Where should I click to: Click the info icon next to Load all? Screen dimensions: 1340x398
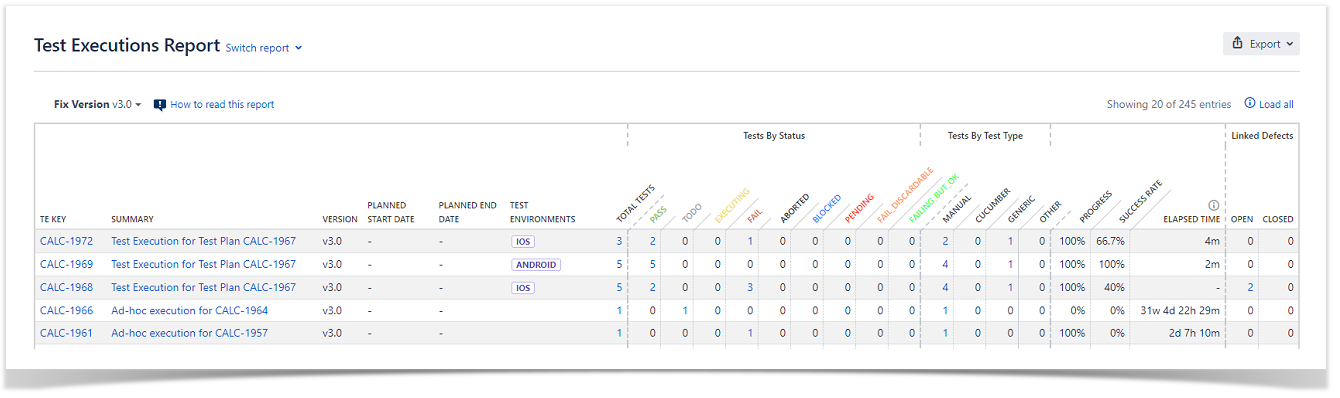1249,104
